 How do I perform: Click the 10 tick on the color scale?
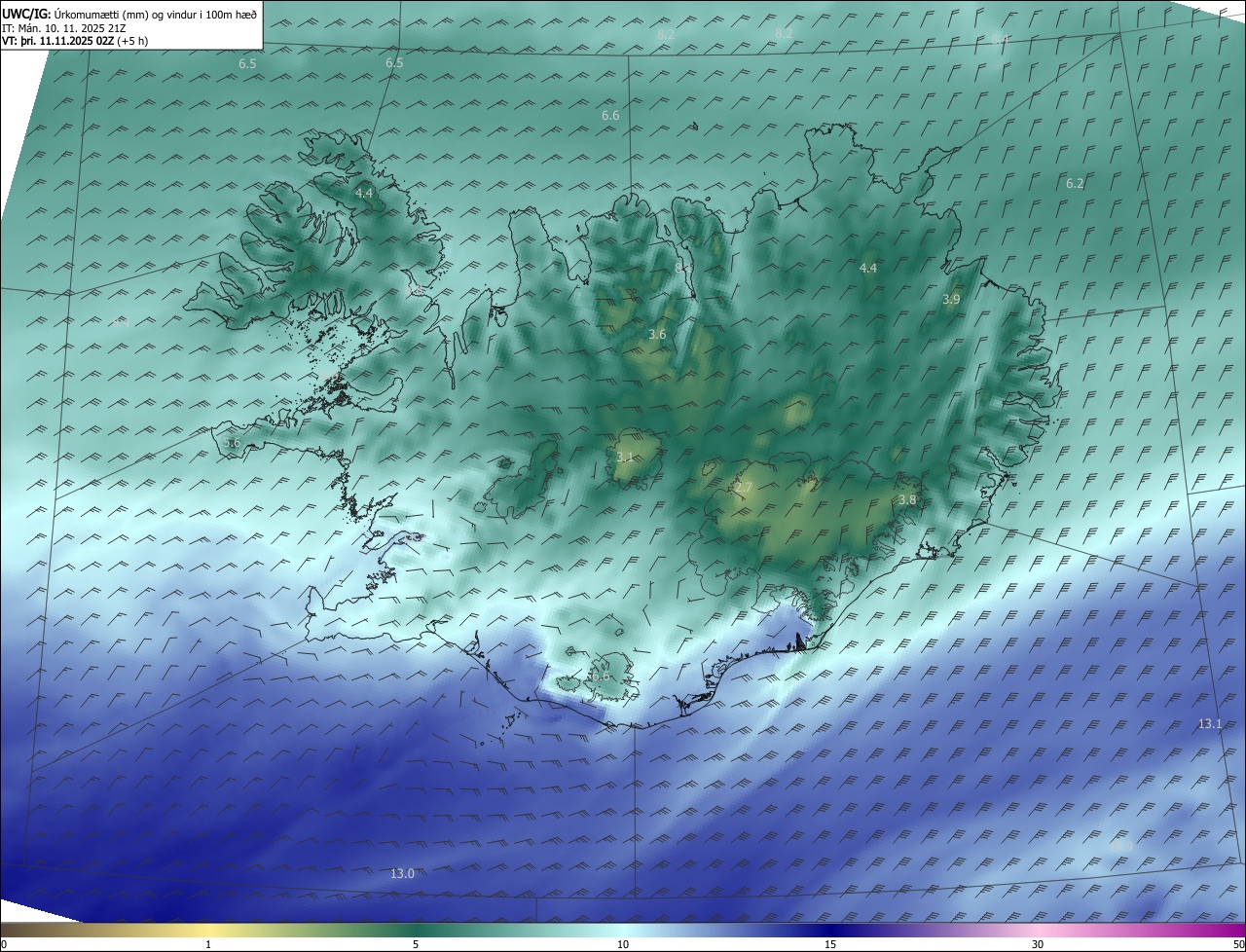(623, 945)
